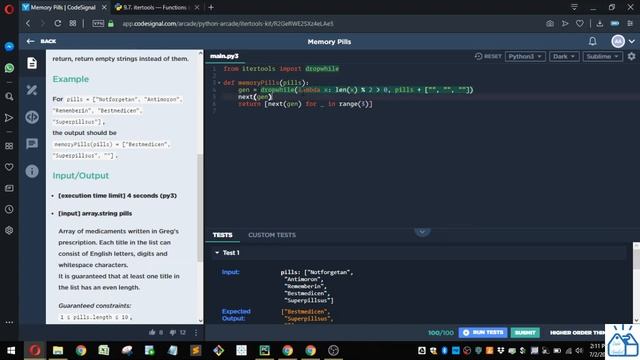Open history clock in the Opera sidebar
The height and width of the screenshot is (360, 640).
point(9,209)
